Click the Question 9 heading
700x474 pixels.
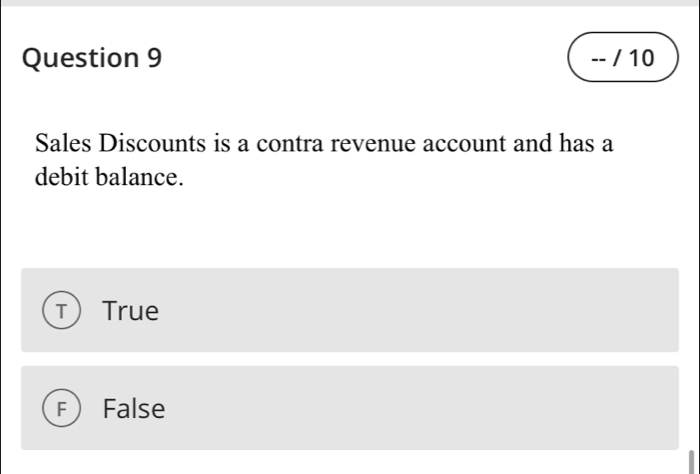tap(92, 58)
